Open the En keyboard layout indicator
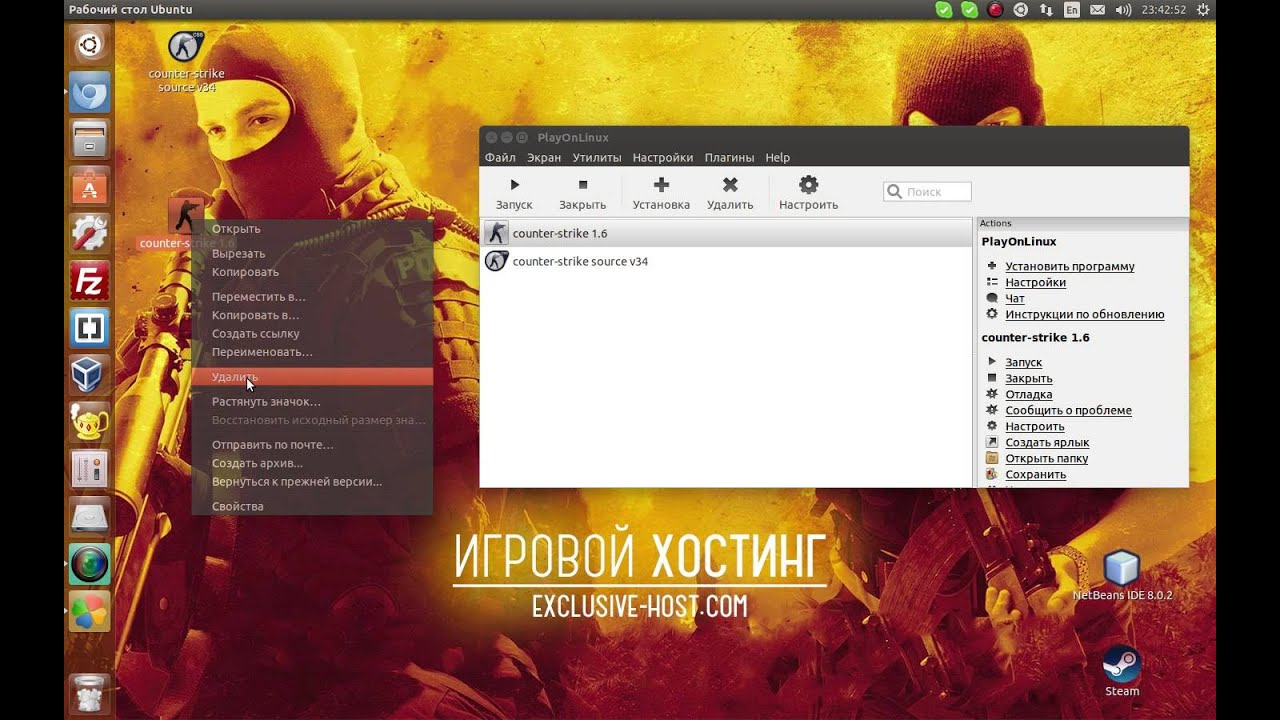Screen dimensions: 1280x720 coord(1072,10)
